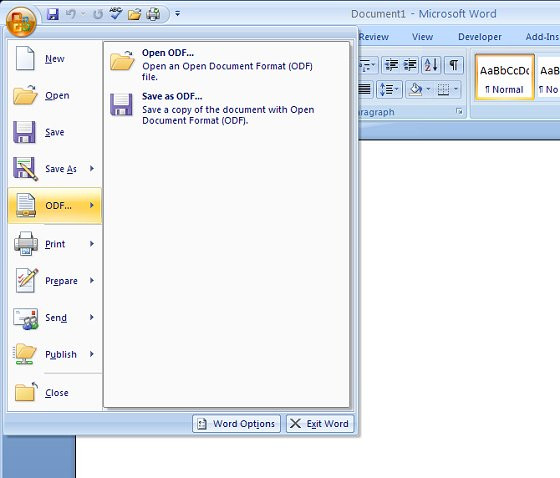Apply No Spacing style thumbnail
Image resolution: width=560 pixels, height=478 pixels.
tap(548, 77)
